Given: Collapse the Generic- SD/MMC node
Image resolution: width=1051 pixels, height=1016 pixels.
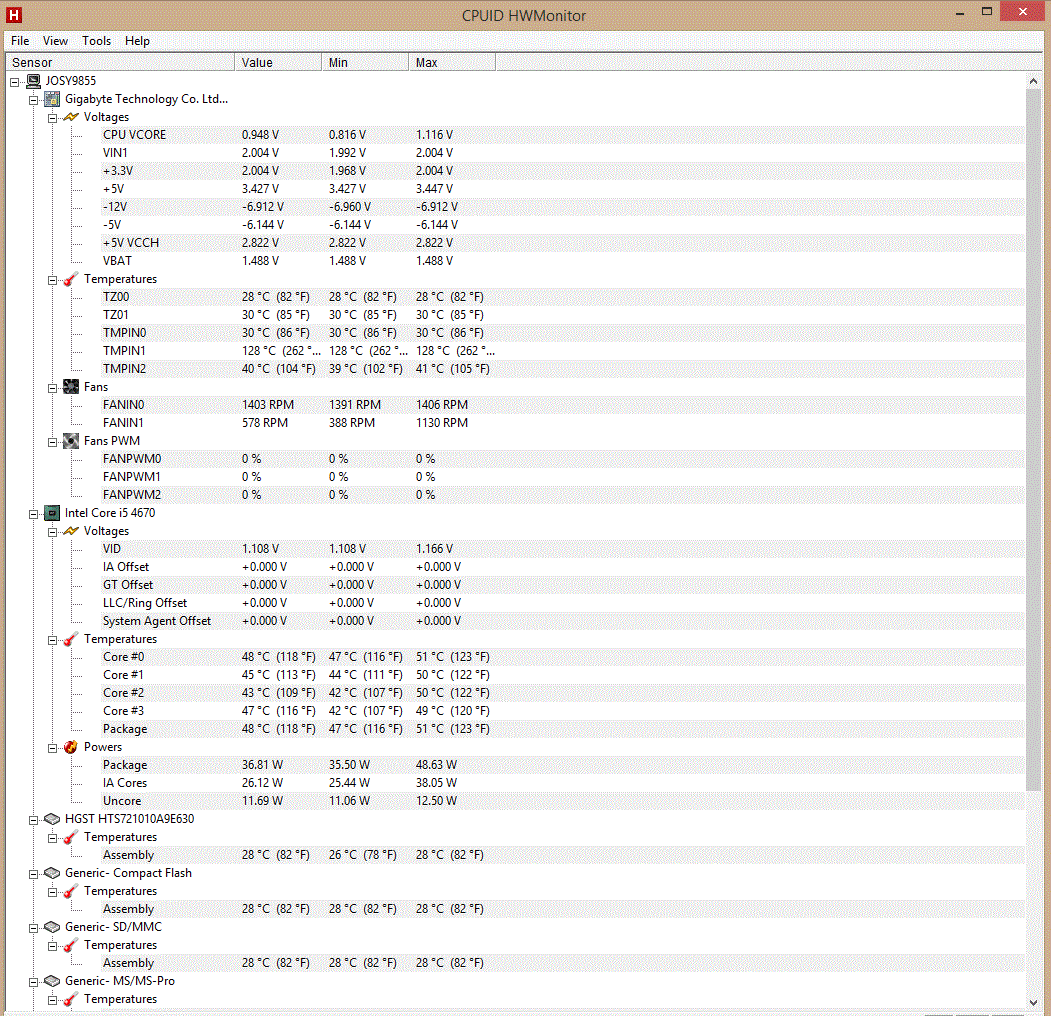Looking at the screenshot, I should pos(34,928).
